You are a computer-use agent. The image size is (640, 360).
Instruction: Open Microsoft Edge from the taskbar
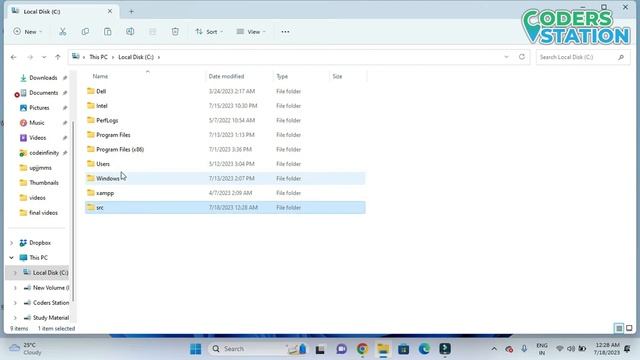tap(424, 349)
